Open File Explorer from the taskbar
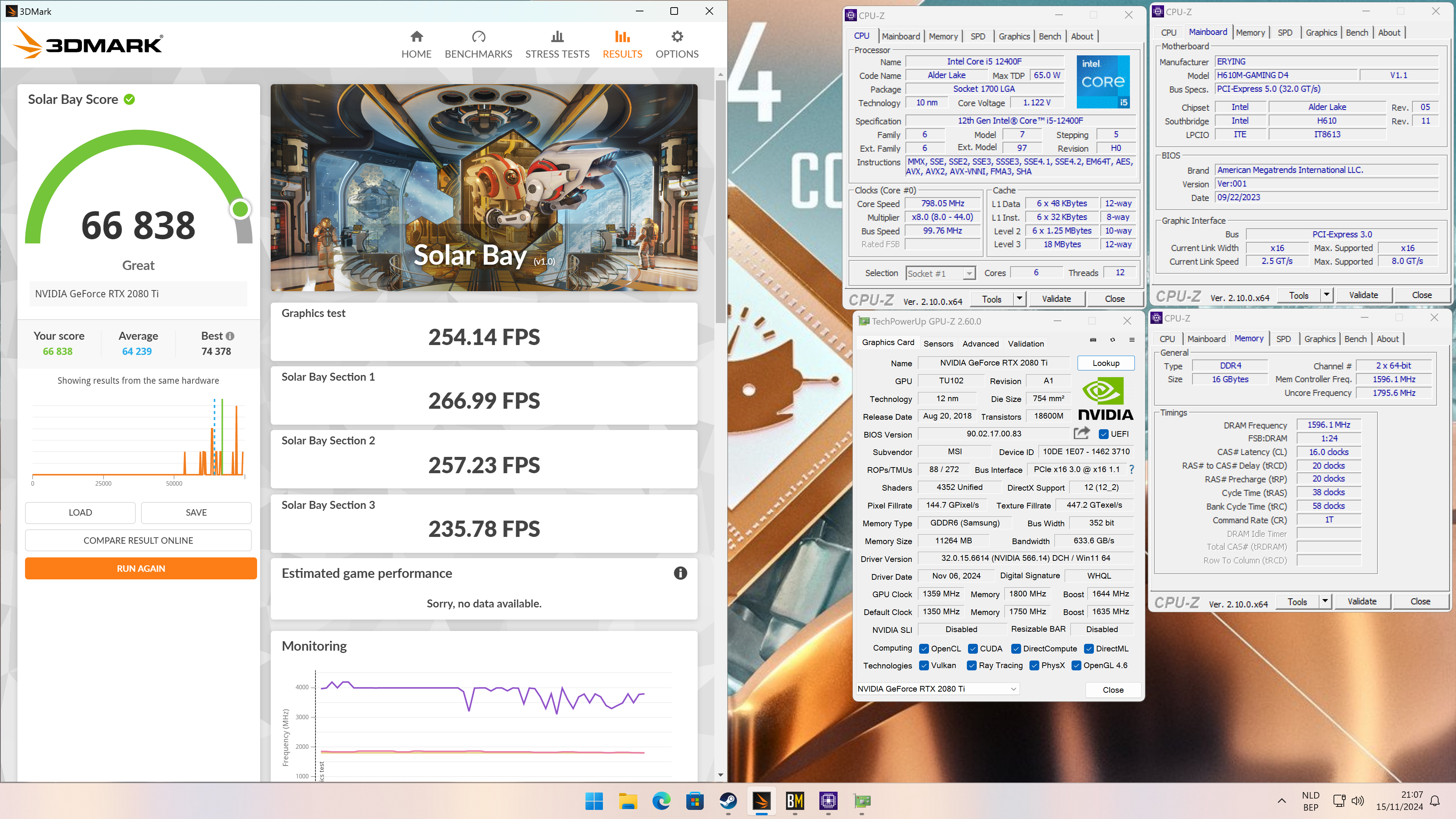1456x819 pixels. pos(628,801)
